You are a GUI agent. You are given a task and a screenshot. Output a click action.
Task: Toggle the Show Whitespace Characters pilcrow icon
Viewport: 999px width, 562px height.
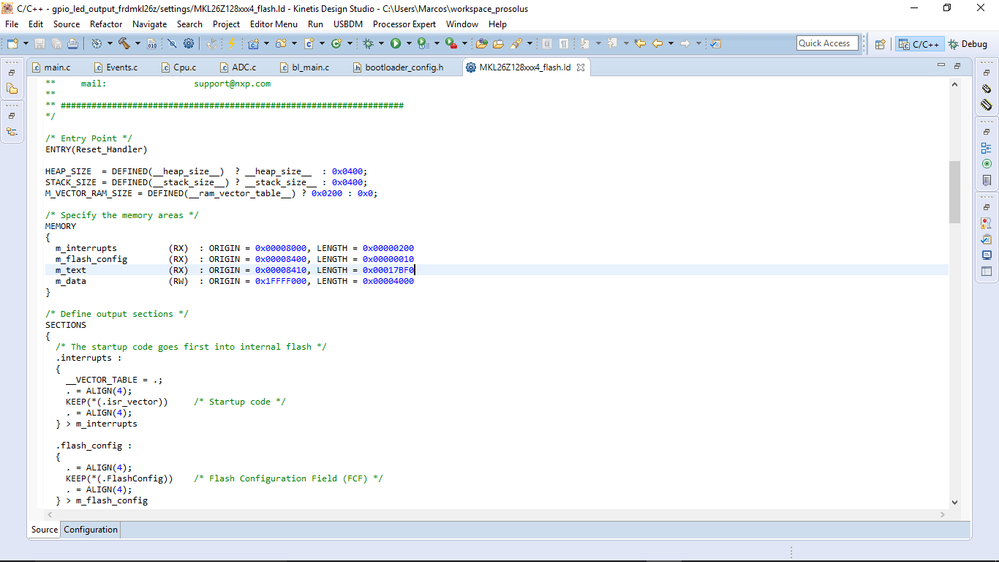(x=563, y=43)
